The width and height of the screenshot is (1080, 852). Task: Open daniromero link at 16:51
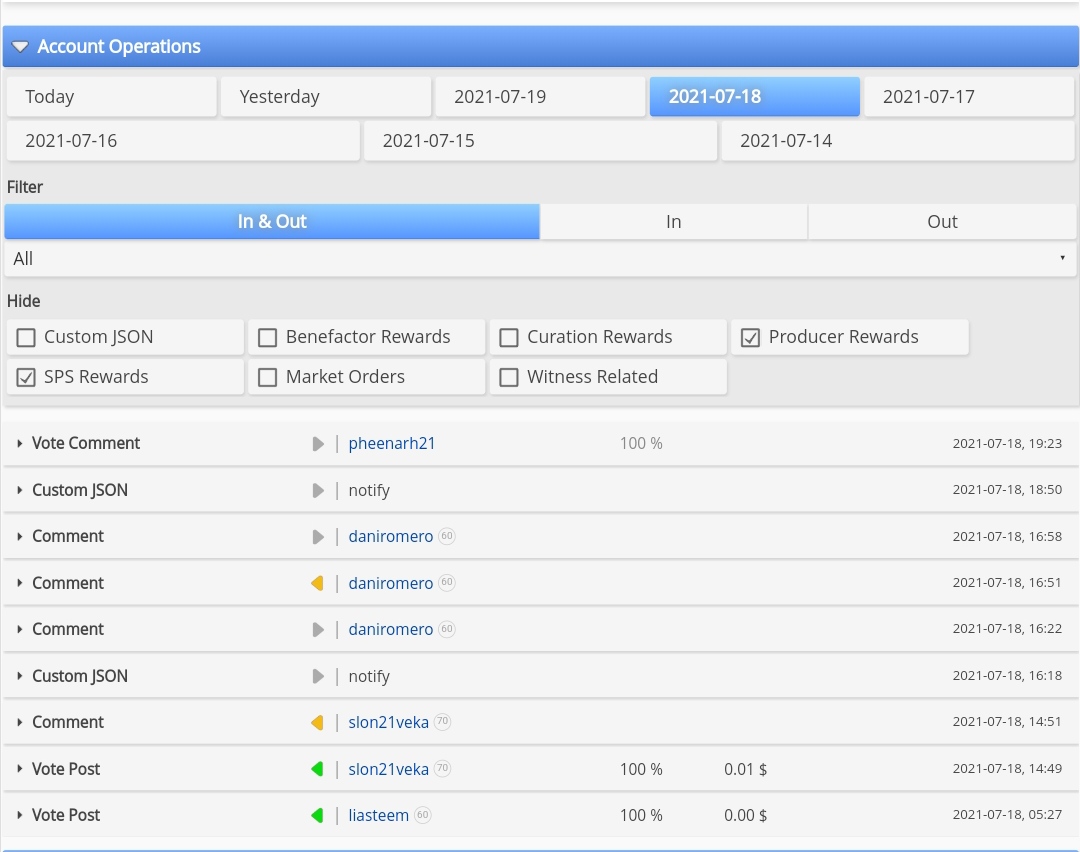pyautogui.click(x=391, y=583)
